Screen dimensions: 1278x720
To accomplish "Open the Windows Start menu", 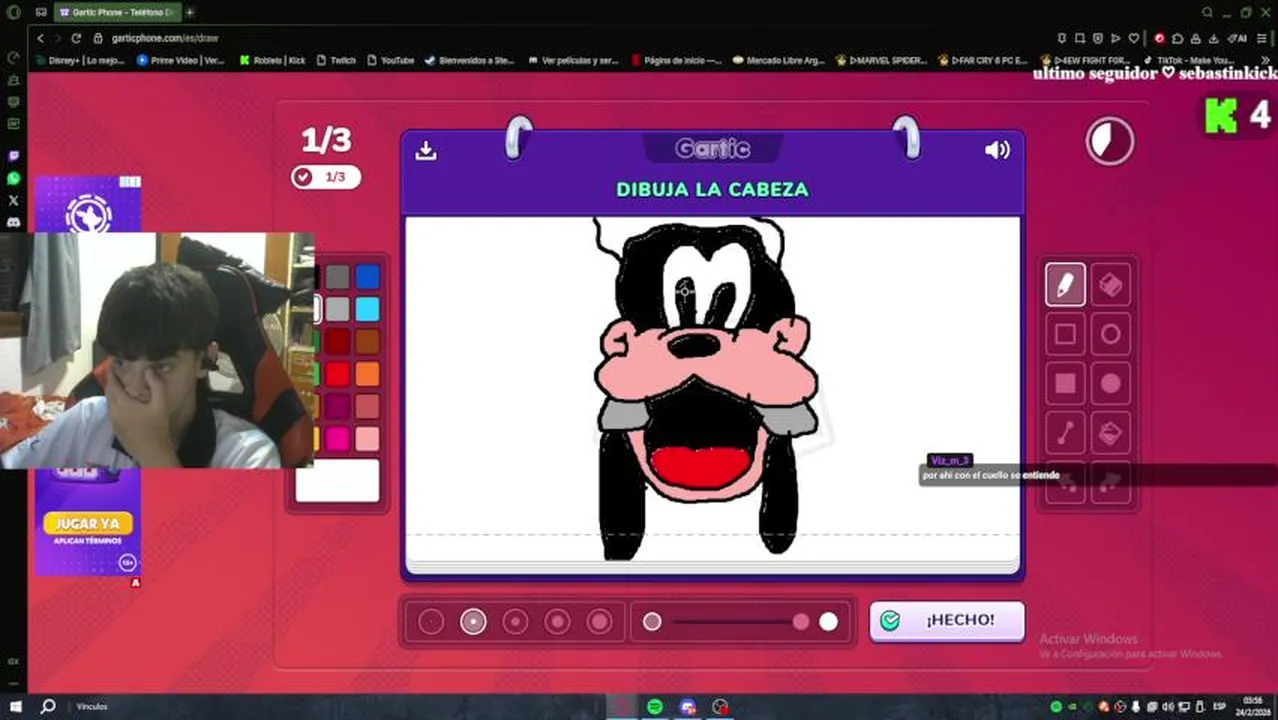I will [15, 707].
